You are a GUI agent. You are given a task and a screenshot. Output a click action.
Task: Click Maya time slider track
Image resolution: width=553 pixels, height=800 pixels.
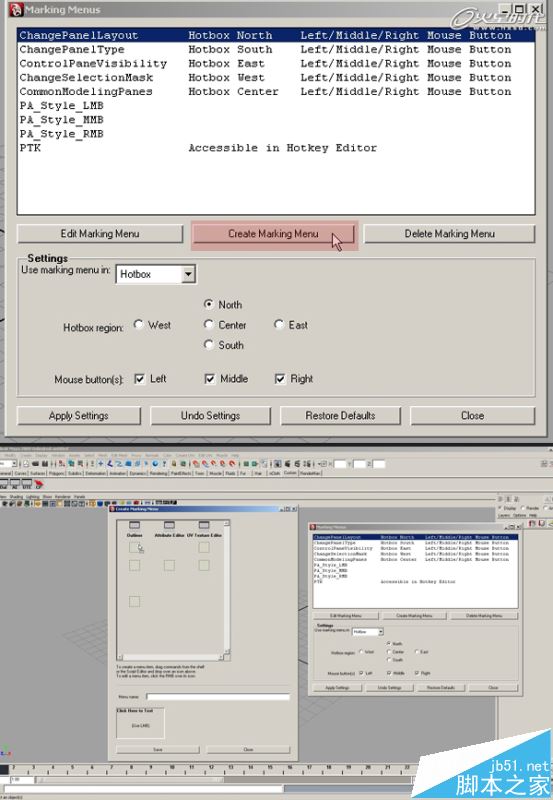point(209,768)
